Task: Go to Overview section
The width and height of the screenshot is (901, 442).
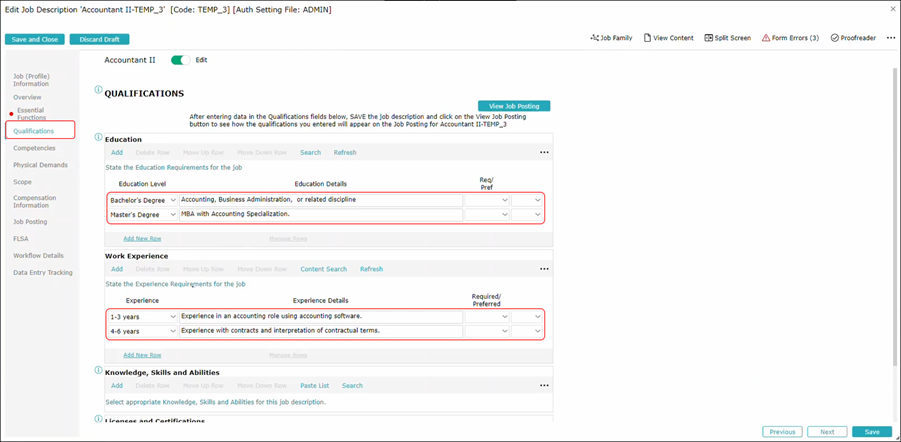Action: point(27,97)
